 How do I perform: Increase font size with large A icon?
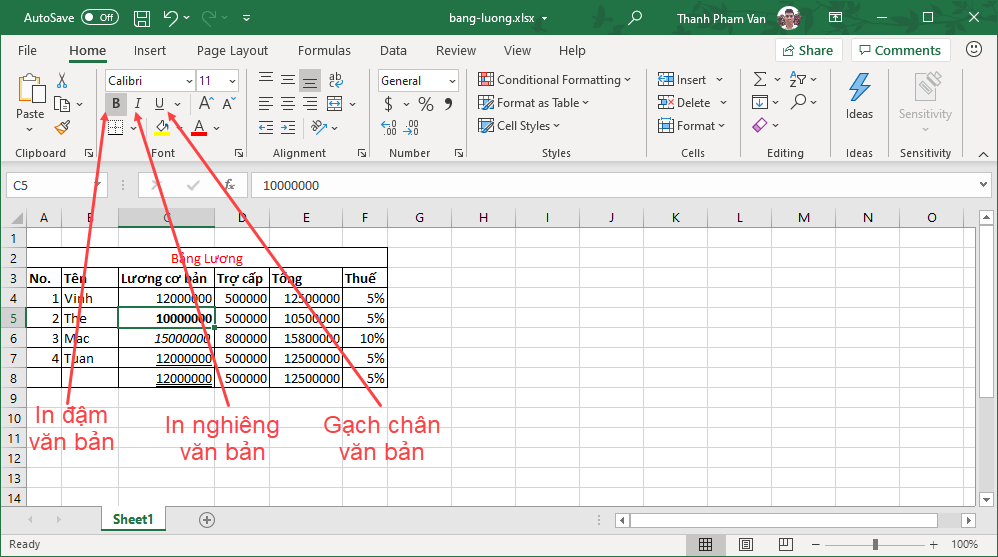pos(206,103)
